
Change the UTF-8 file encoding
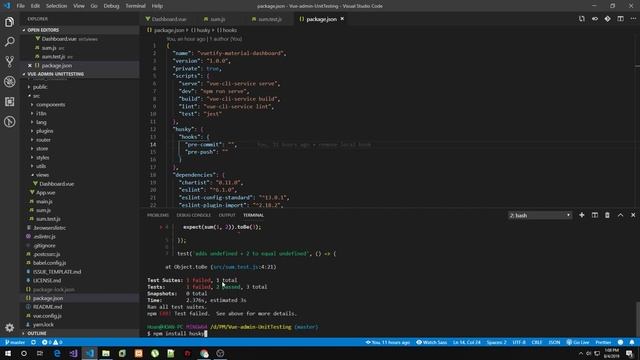pyautogui.click(x=519, y=342)
